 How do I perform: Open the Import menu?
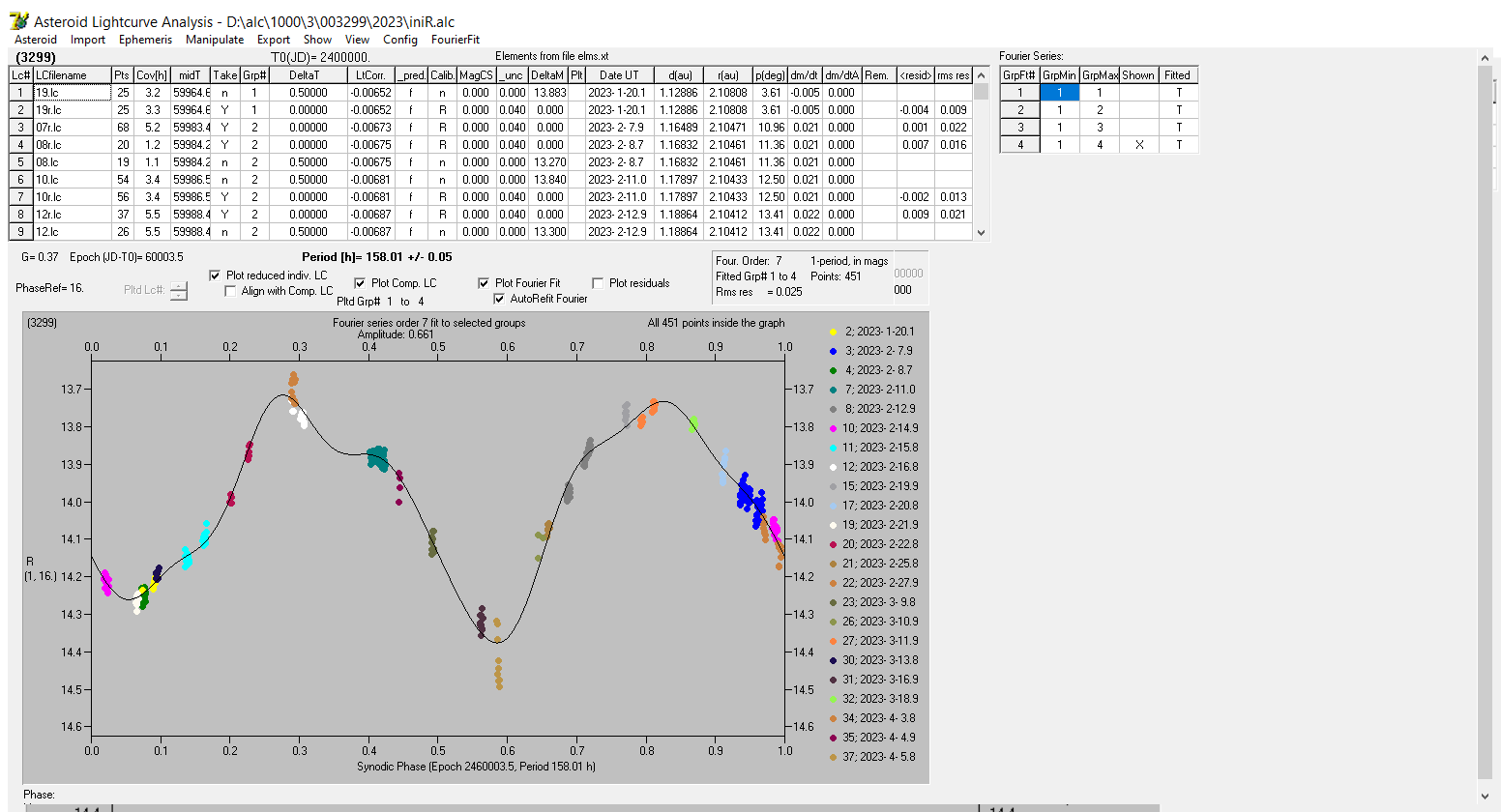click(88, 40)
